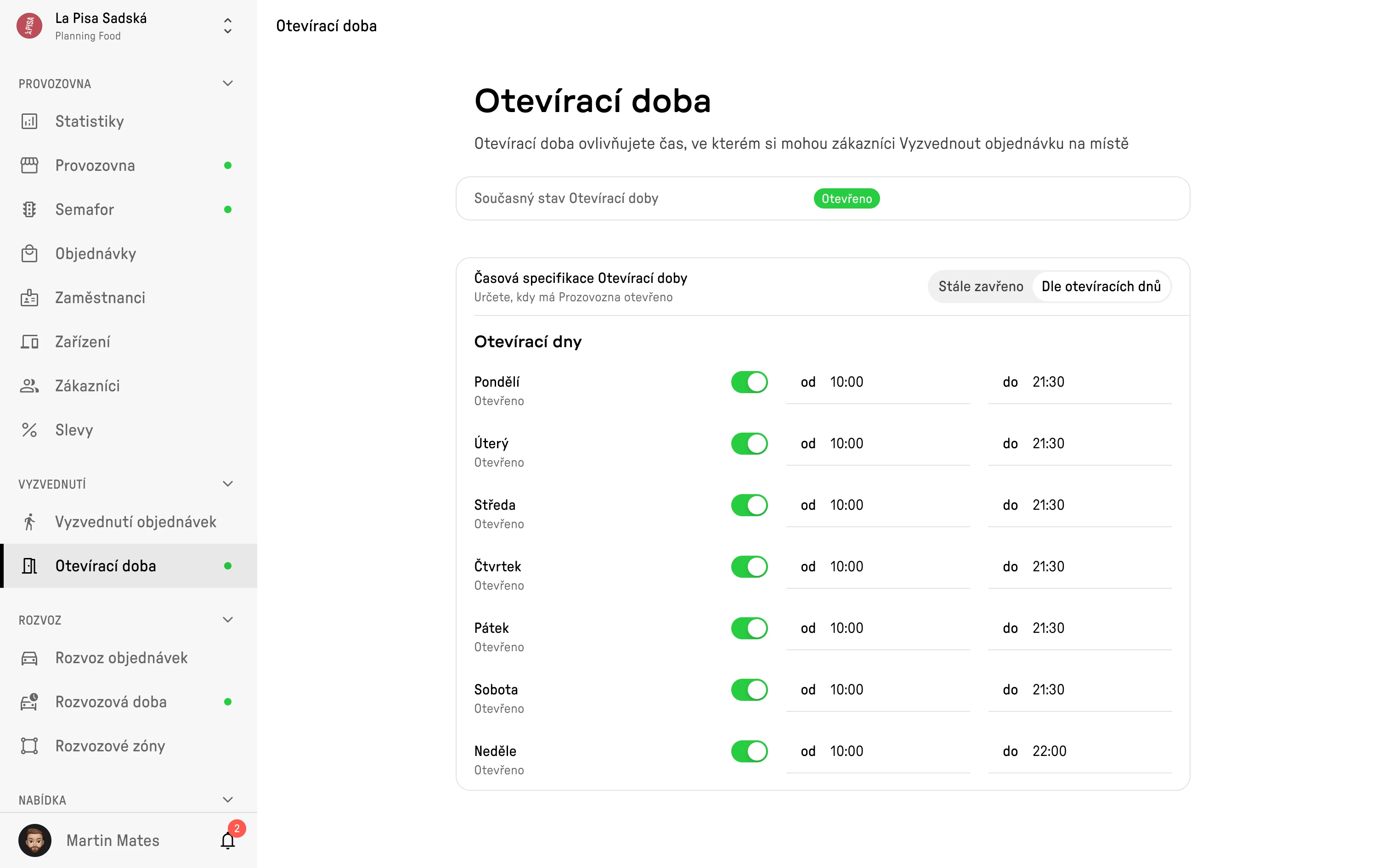1389x868 pixels.
Task: Click the Slevy percent icon
Action: tap(29, 430)
